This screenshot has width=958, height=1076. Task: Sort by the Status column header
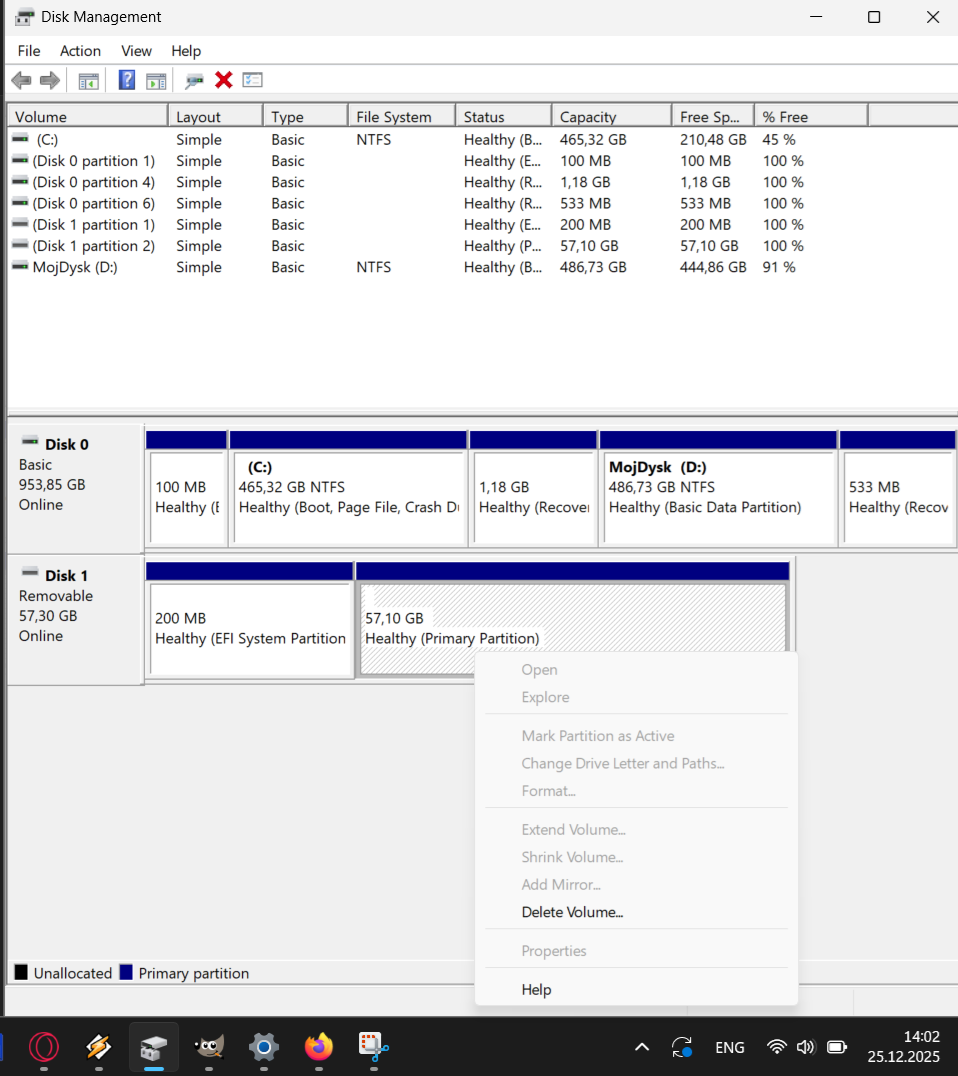504,117
